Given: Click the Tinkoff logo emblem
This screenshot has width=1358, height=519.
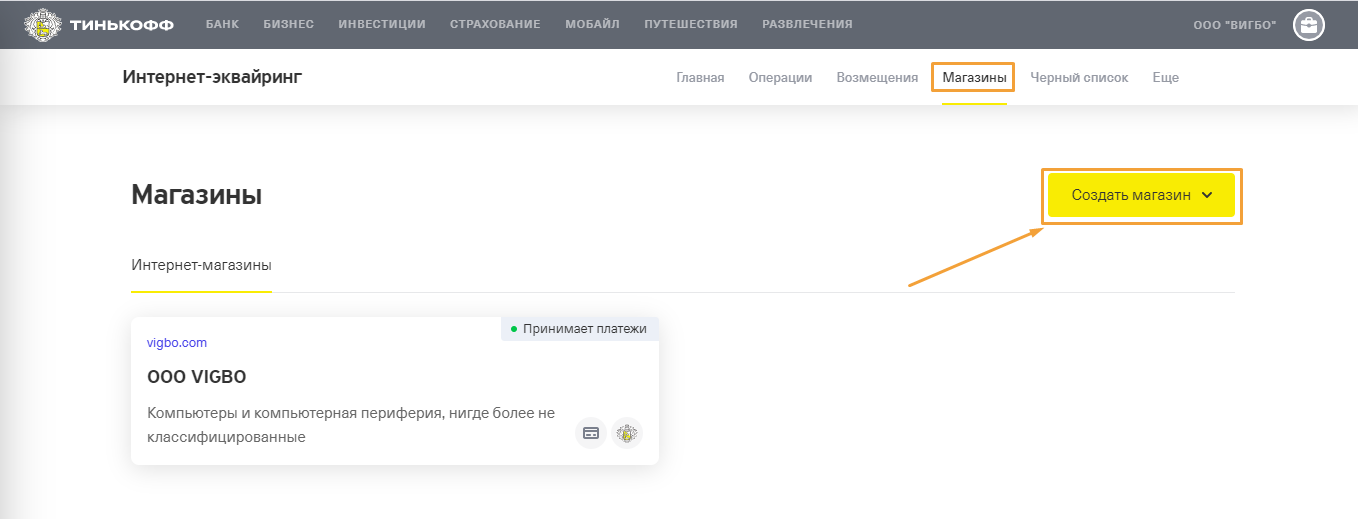Looking at the screenshot, I should 43,24.
